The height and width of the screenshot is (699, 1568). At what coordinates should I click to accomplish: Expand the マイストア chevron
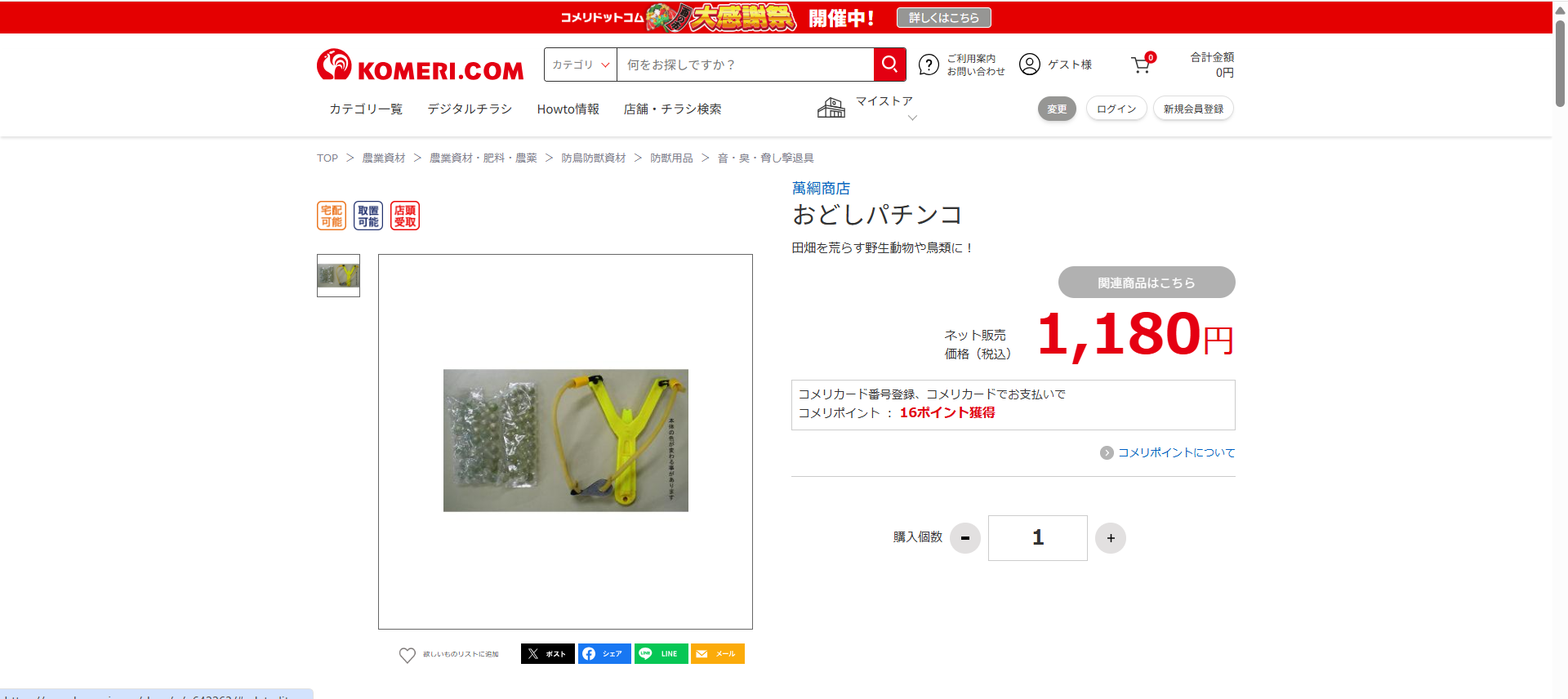[x=912, y=118]
